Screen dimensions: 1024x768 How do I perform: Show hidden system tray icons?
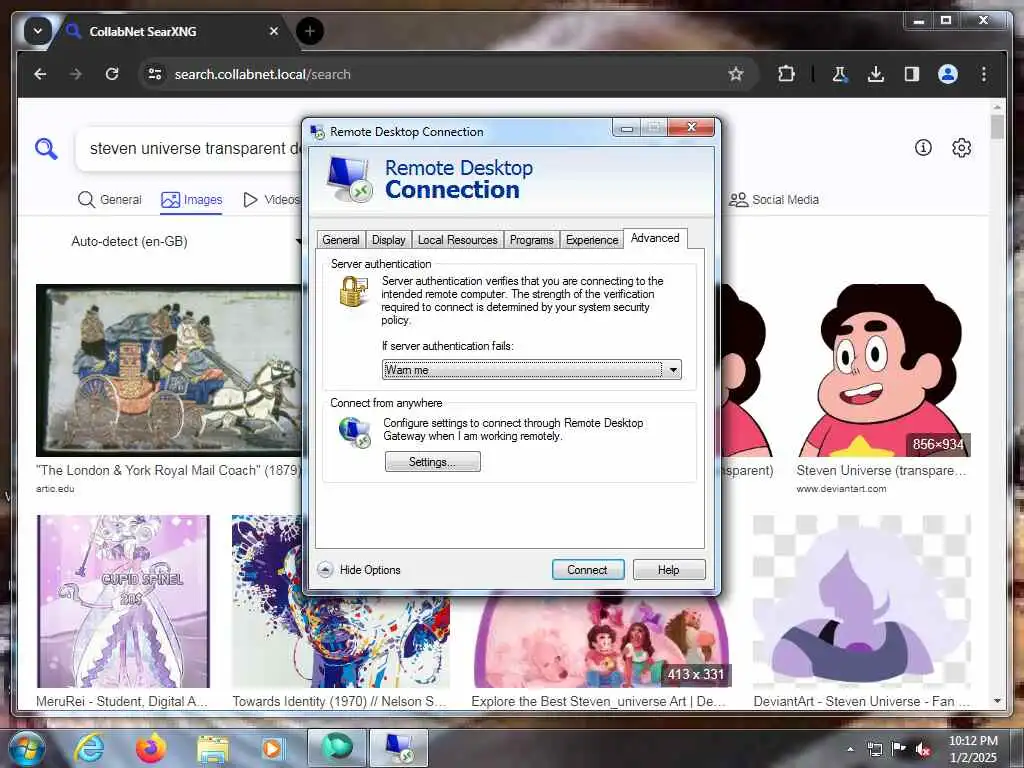(x=850, y=749)
